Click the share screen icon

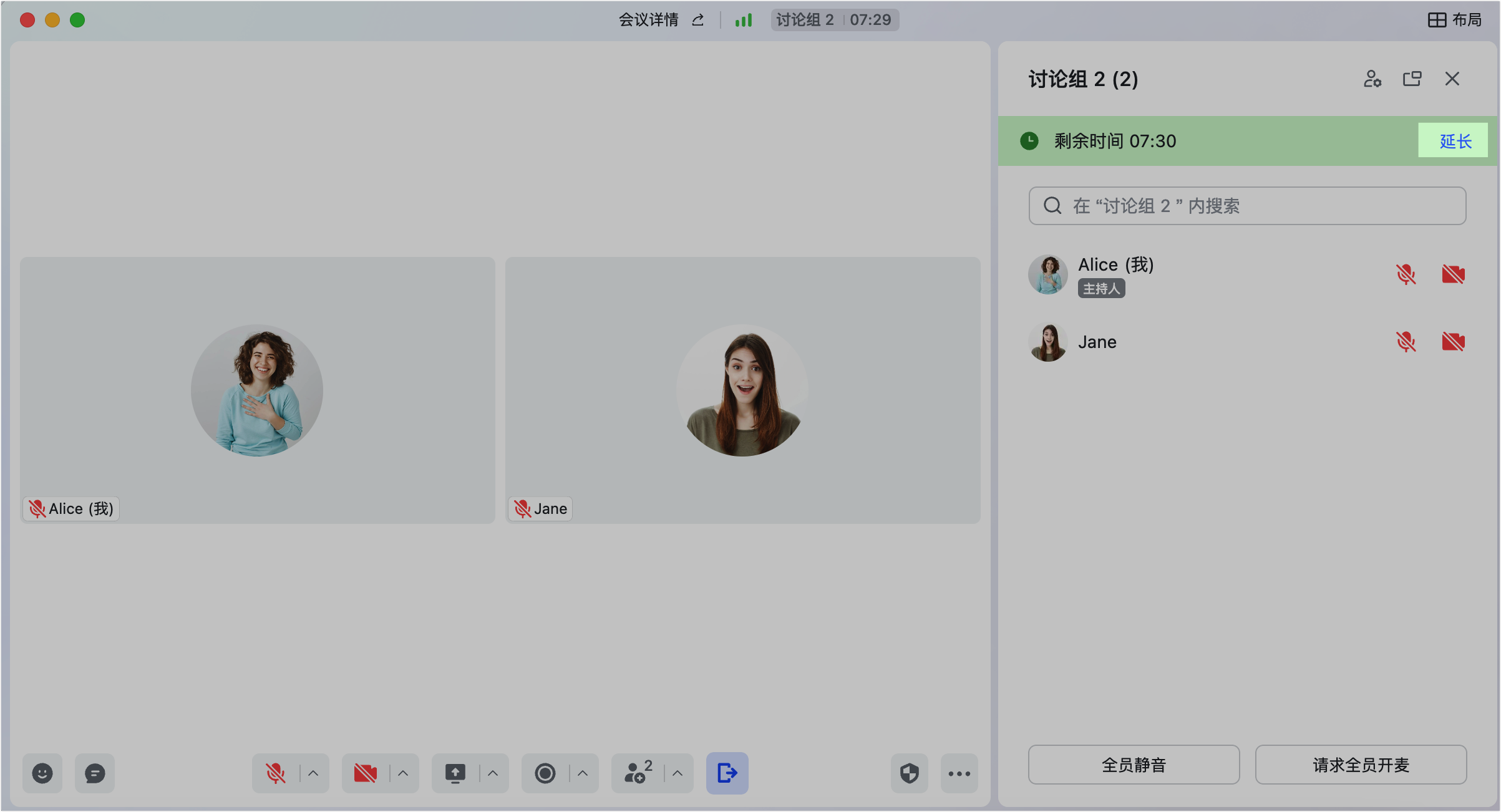455,773
